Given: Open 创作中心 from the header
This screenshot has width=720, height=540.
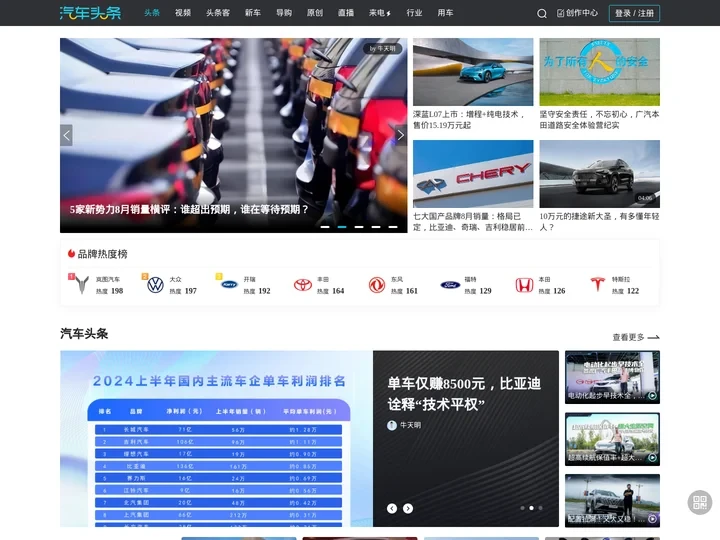Looking at the screenshot, I should pyautogui.click(x=578, y=13).
